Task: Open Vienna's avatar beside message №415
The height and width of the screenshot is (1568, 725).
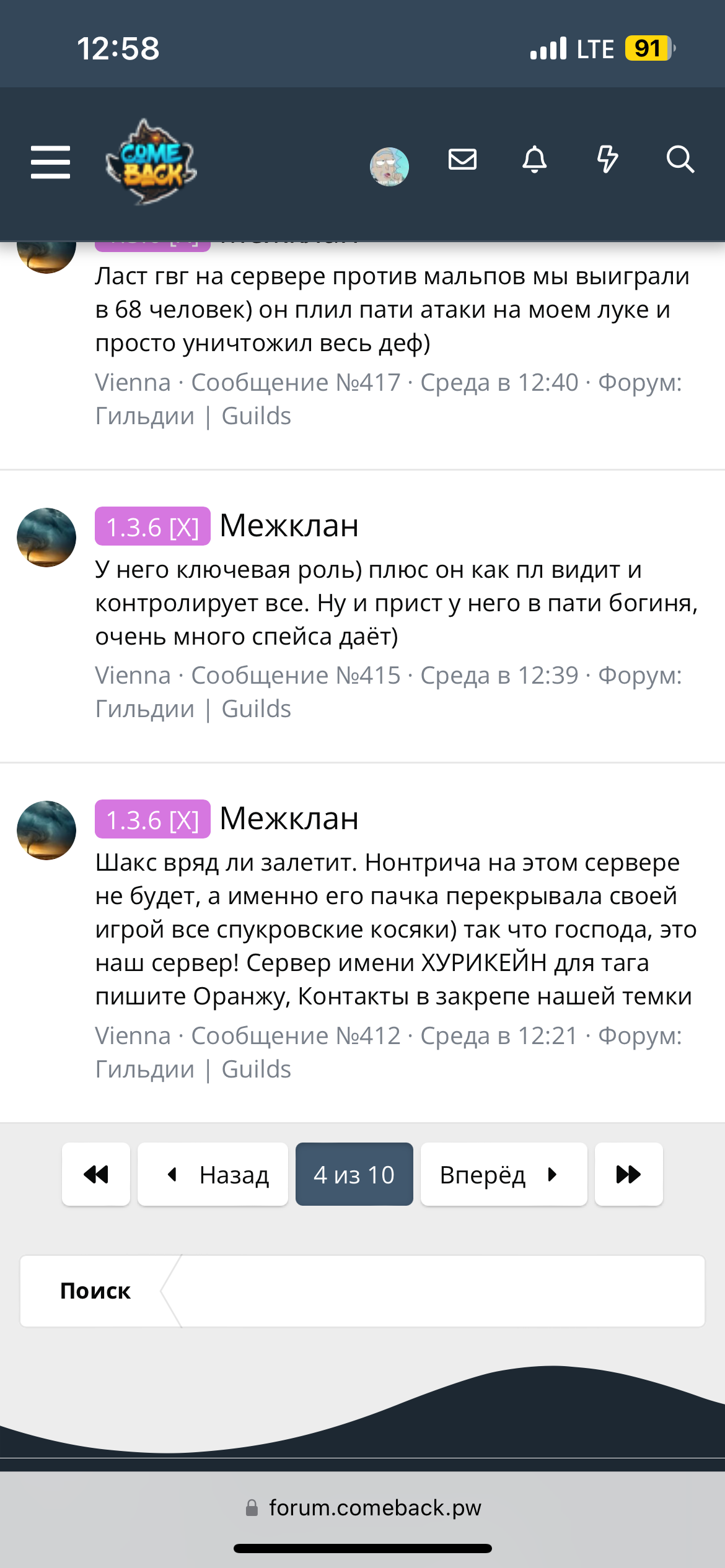Action: [x=46, y=538]
